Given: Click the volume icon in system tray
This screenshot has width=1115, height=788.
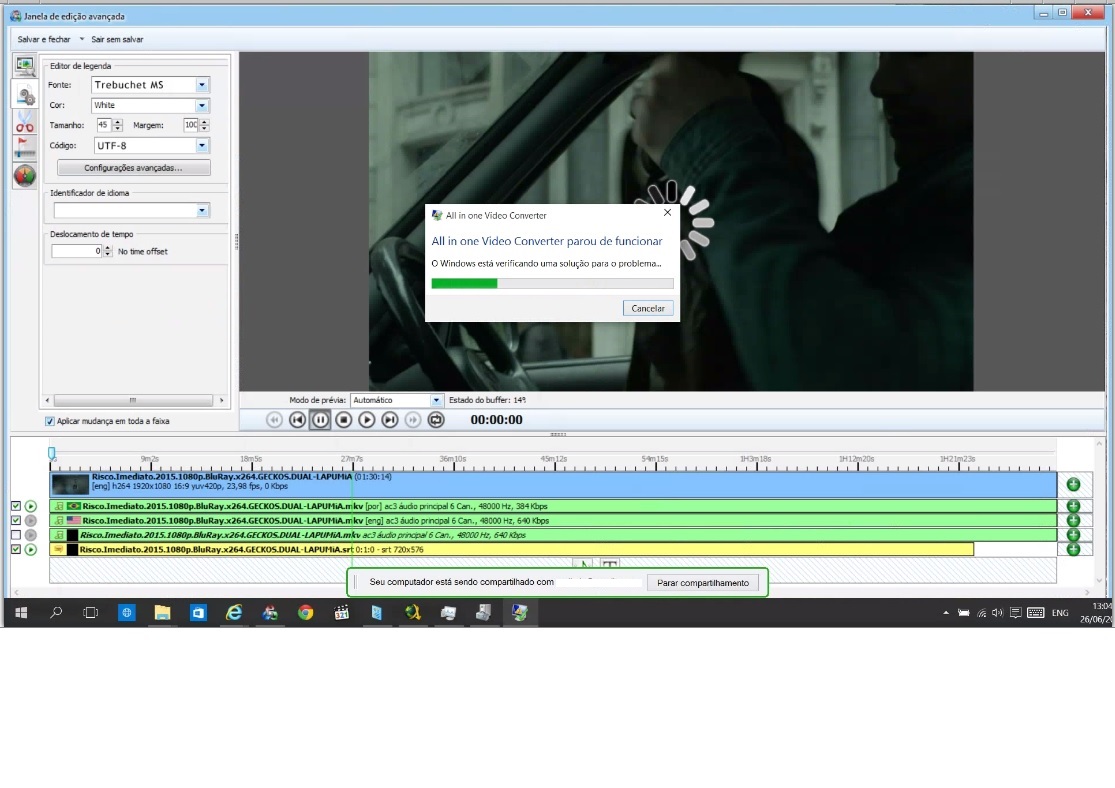Looking at the screenshot, I should click(998, 613).
